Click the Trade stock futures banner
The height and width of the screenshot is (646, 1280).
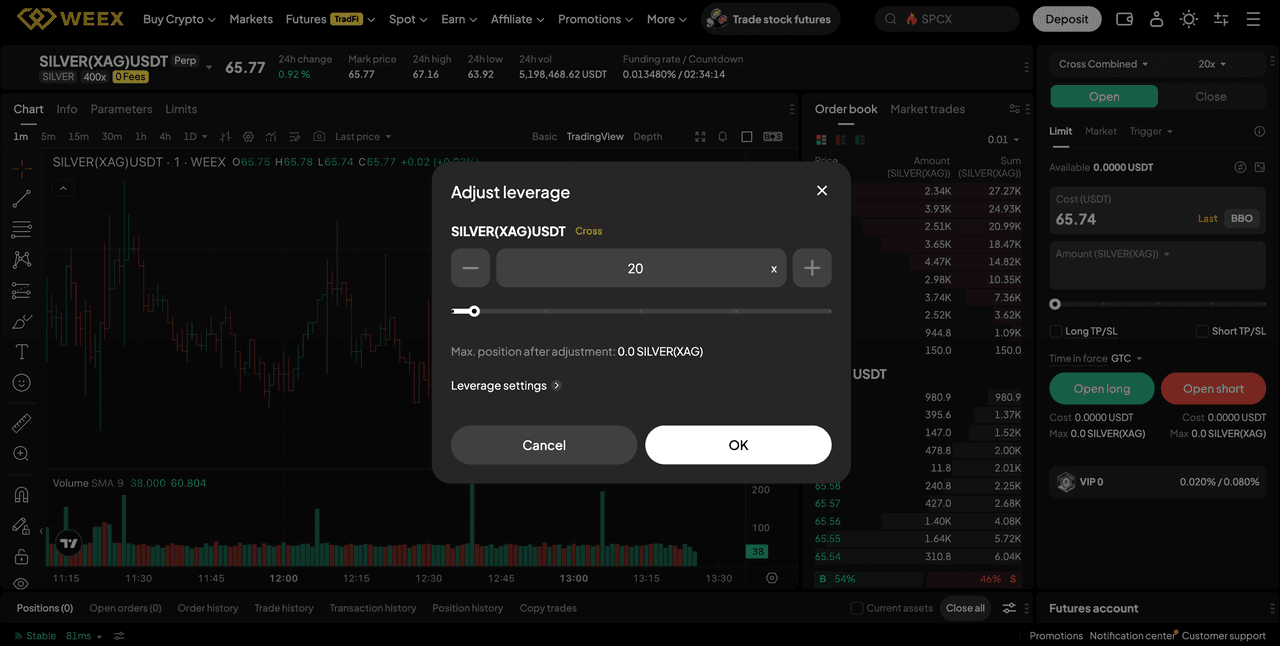point(770,19)
